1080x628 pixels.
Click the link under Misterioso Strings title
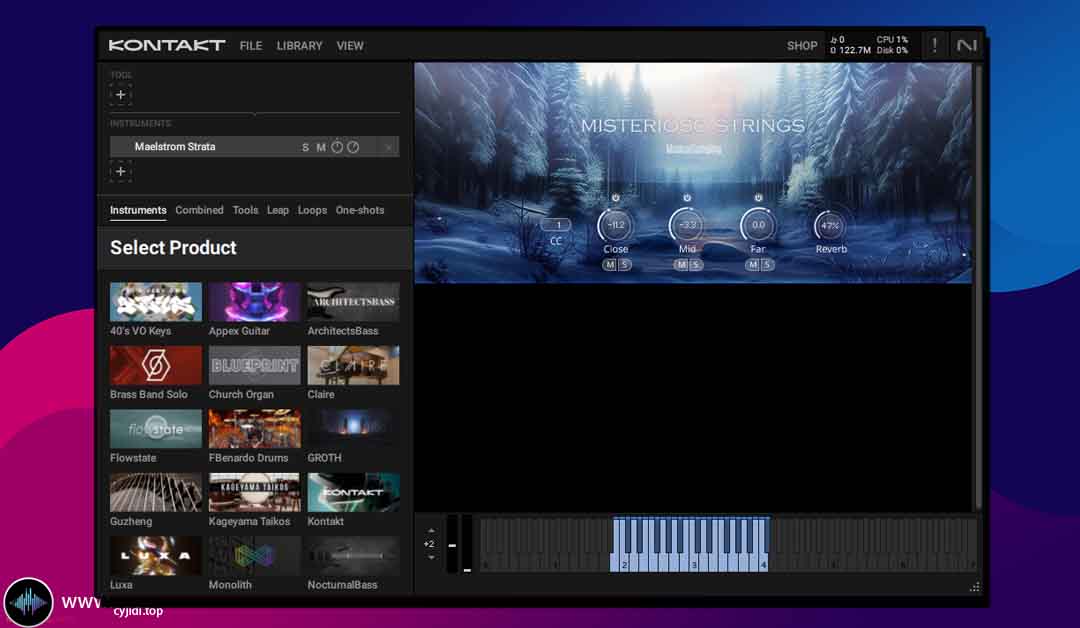(x=693, y=149)
